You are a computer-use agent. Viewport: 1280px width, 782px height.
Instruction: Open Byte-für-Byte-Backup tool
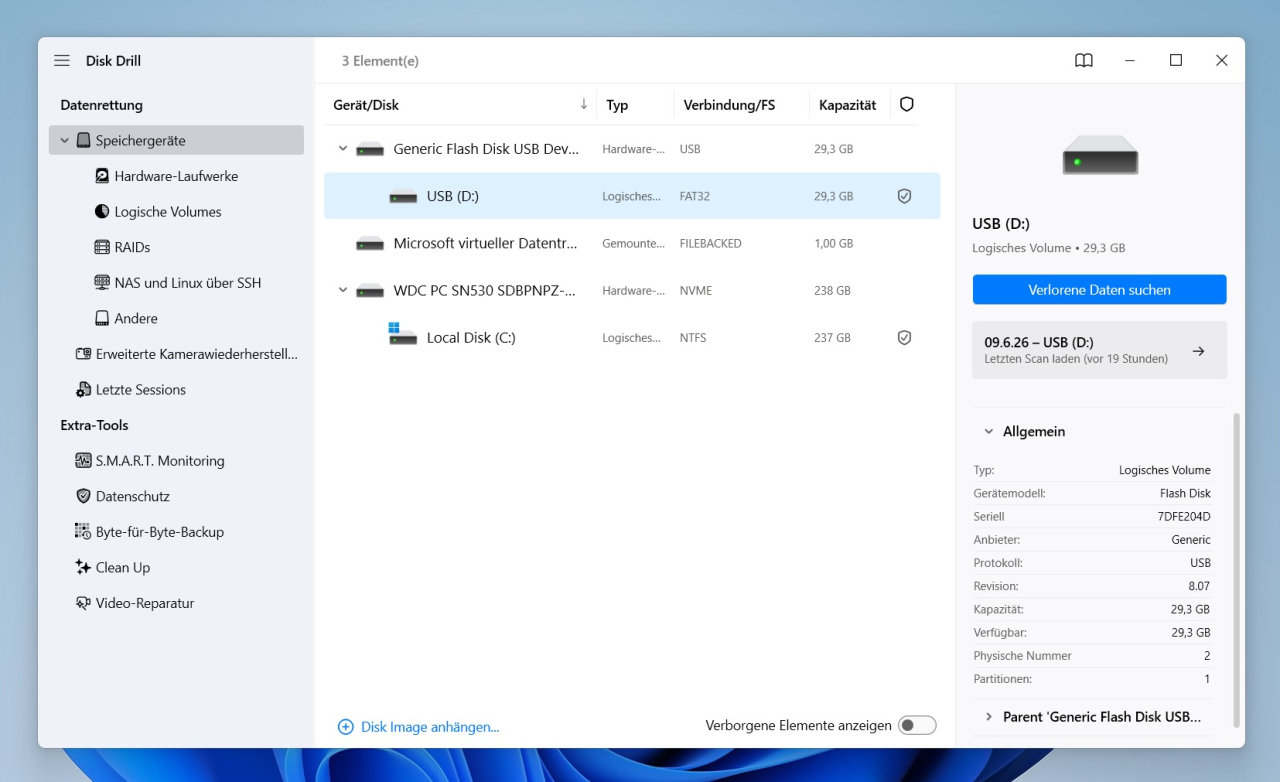(x=160, y=532)
